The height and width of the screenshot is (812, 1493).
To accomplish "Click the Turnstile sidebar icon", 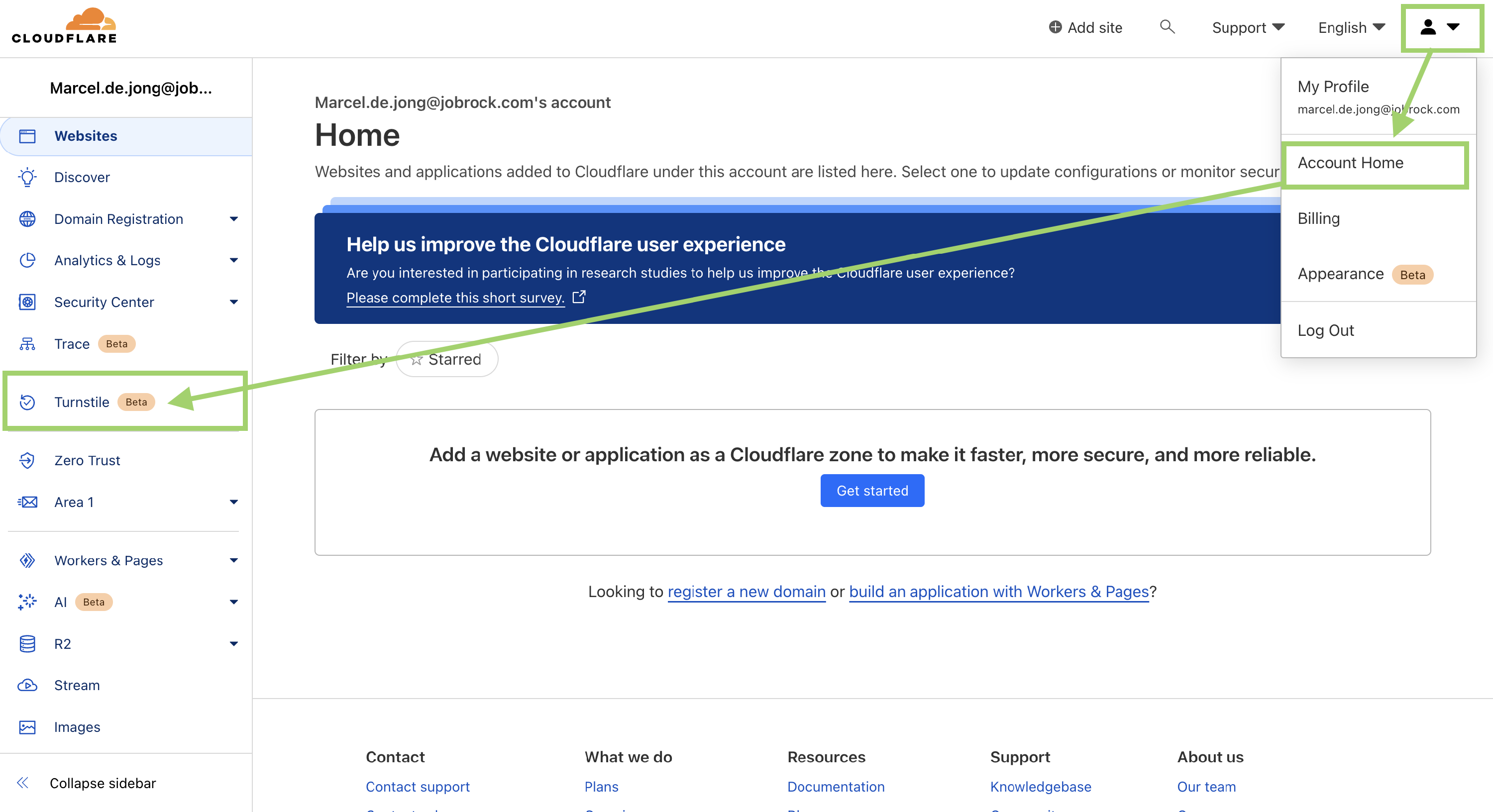I will [27, 402].
